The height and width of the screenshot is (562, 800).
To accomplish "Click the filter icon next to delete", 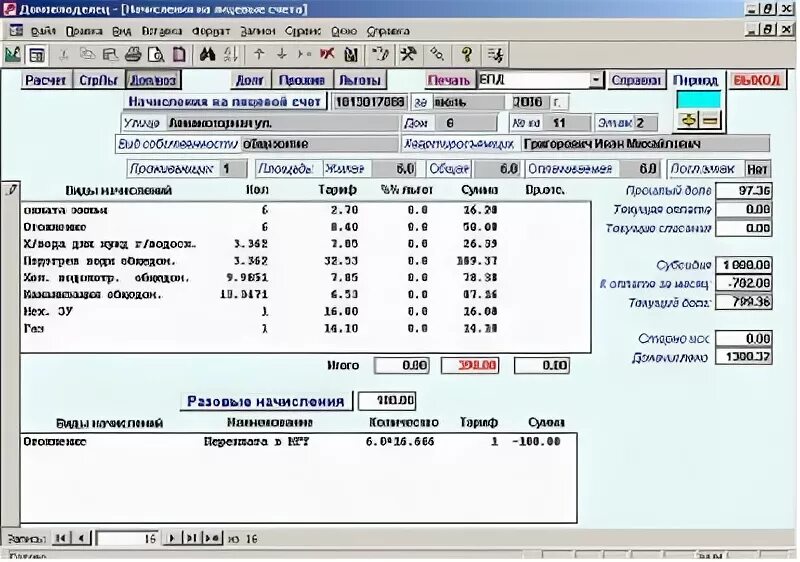I will 351,55.
